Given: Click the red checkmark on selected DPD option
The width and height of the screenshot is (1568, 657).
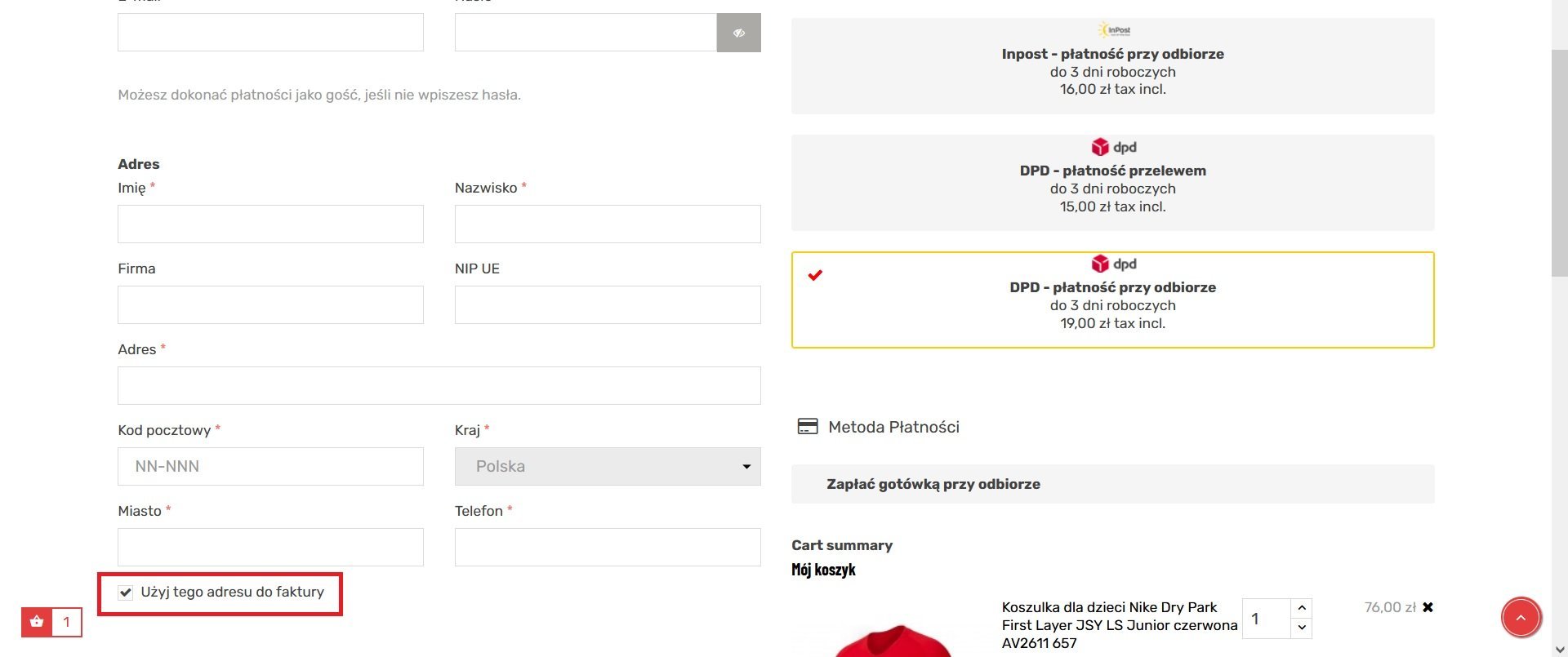Looking at the screenshot, I should tap(815, 275).
